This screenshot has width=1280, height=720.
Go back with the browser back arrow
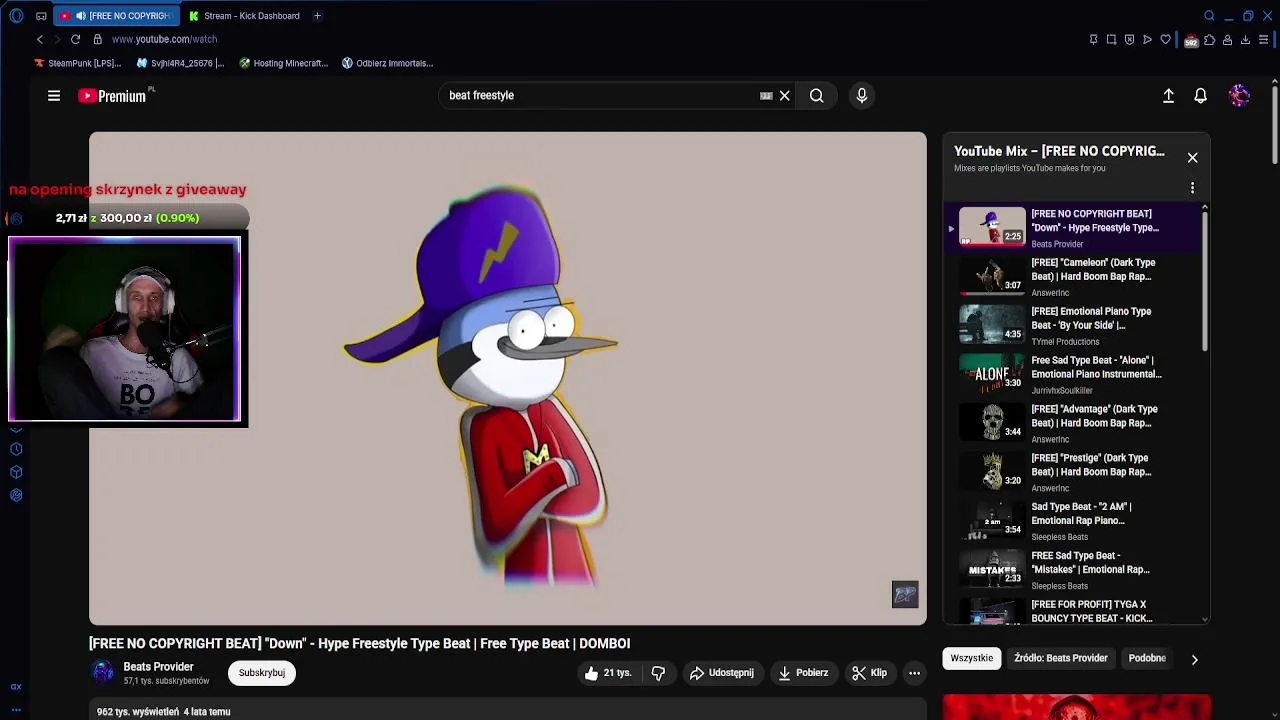[x=40, y=39]
